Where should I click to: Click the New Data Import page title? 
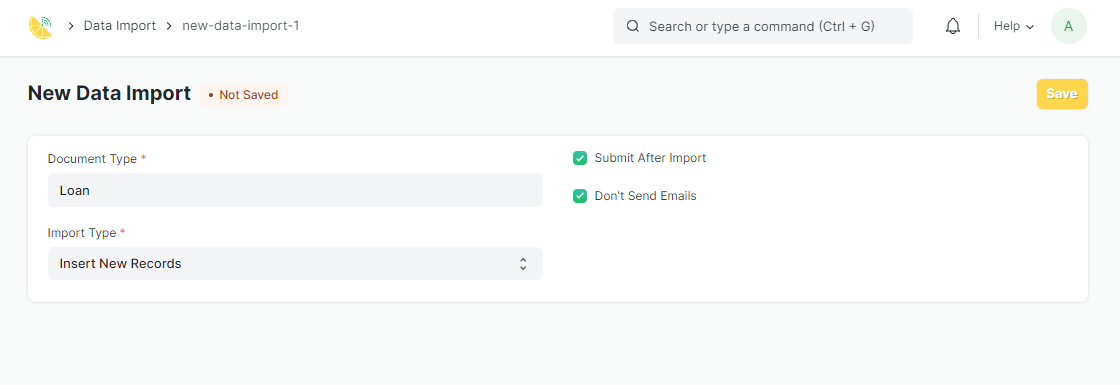pos(109,94)
